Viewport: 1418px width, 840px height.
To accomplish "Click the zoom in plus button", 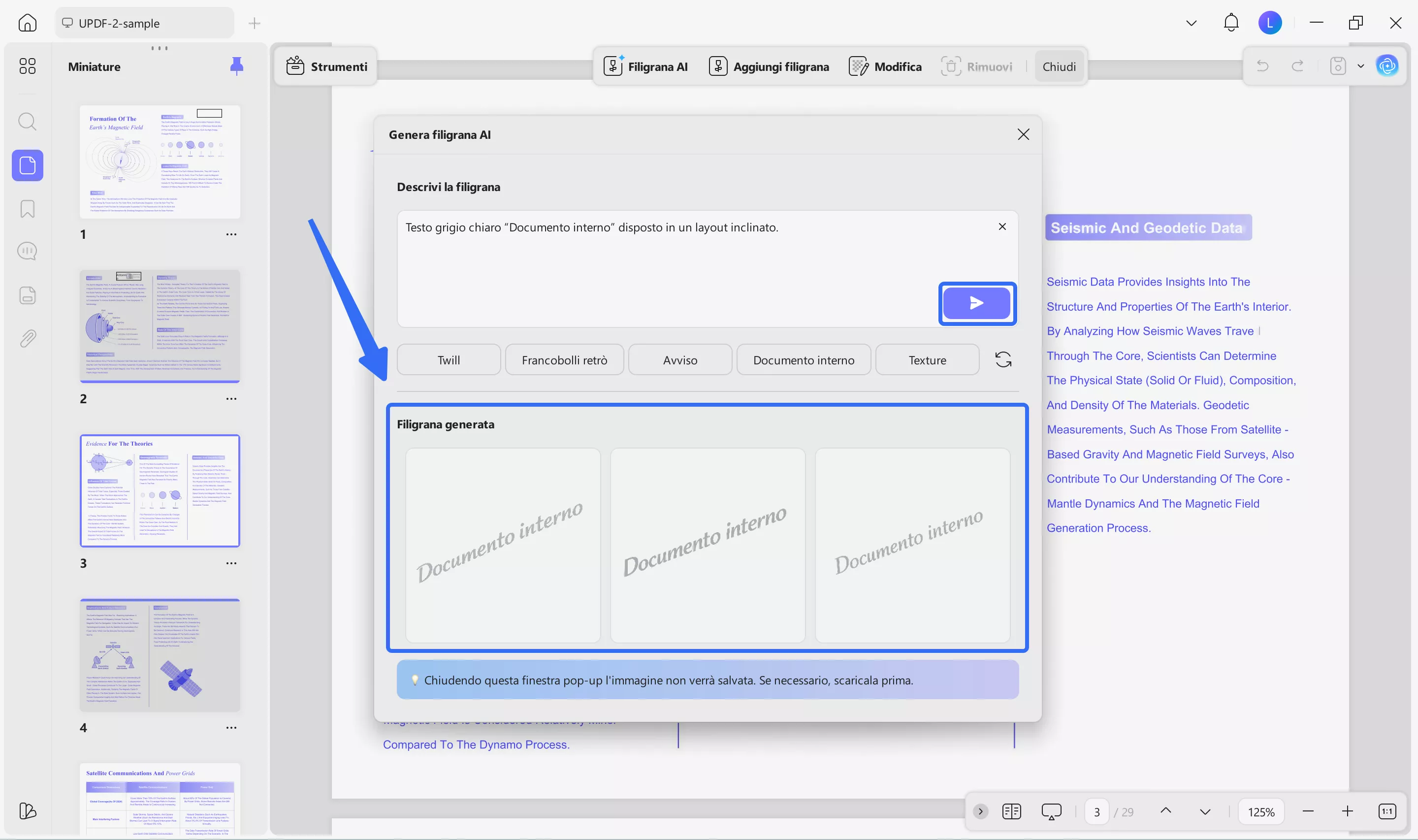I will coord(1347,811).
